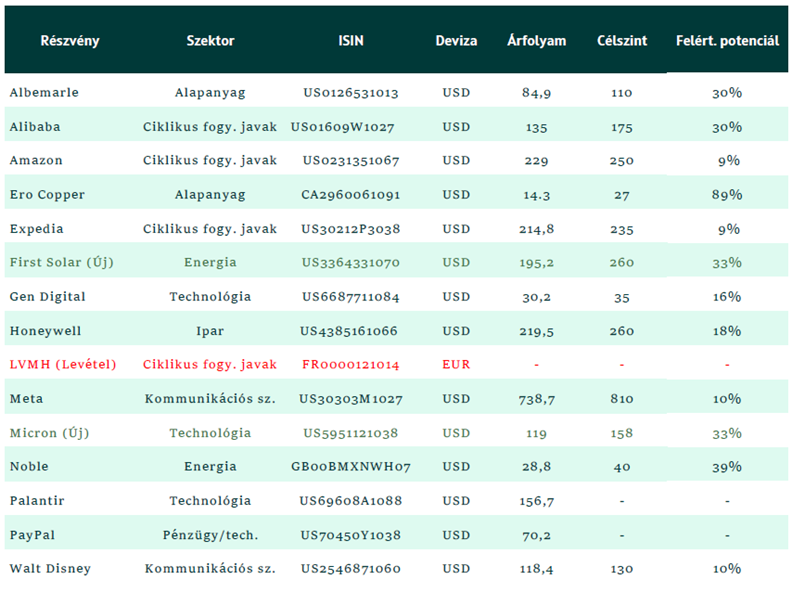The image size is (792, 605).
Task: Click Walt Disney's target '130'
Action: click(x=622, y=569)
